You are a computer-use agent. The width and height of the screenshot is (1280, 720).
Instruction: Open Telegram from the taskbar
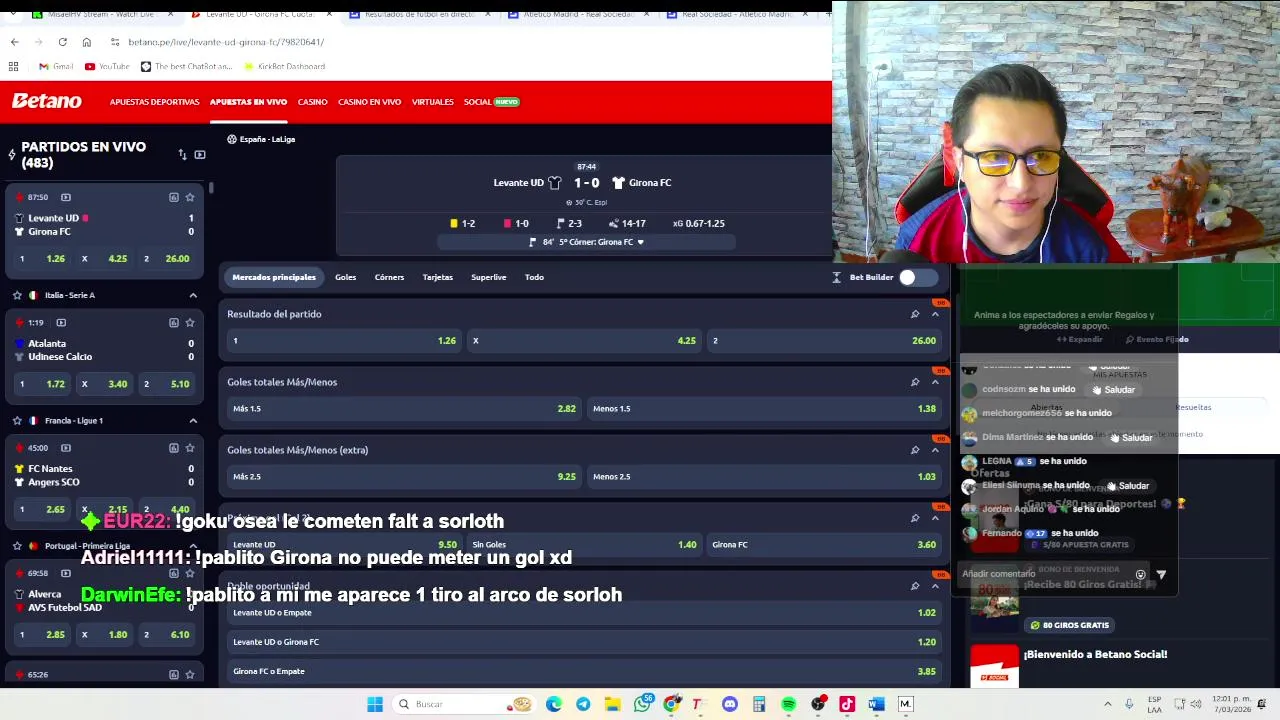pyautogui.click(x=583, y=704)
